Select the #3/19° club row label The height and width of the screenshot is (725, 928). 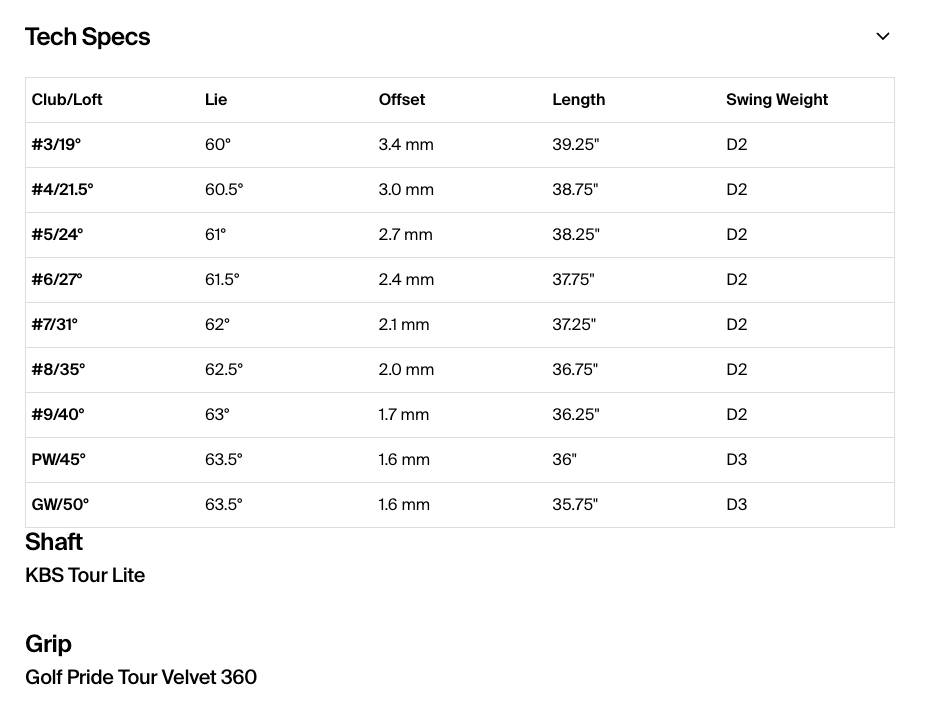tap(56, 144)
